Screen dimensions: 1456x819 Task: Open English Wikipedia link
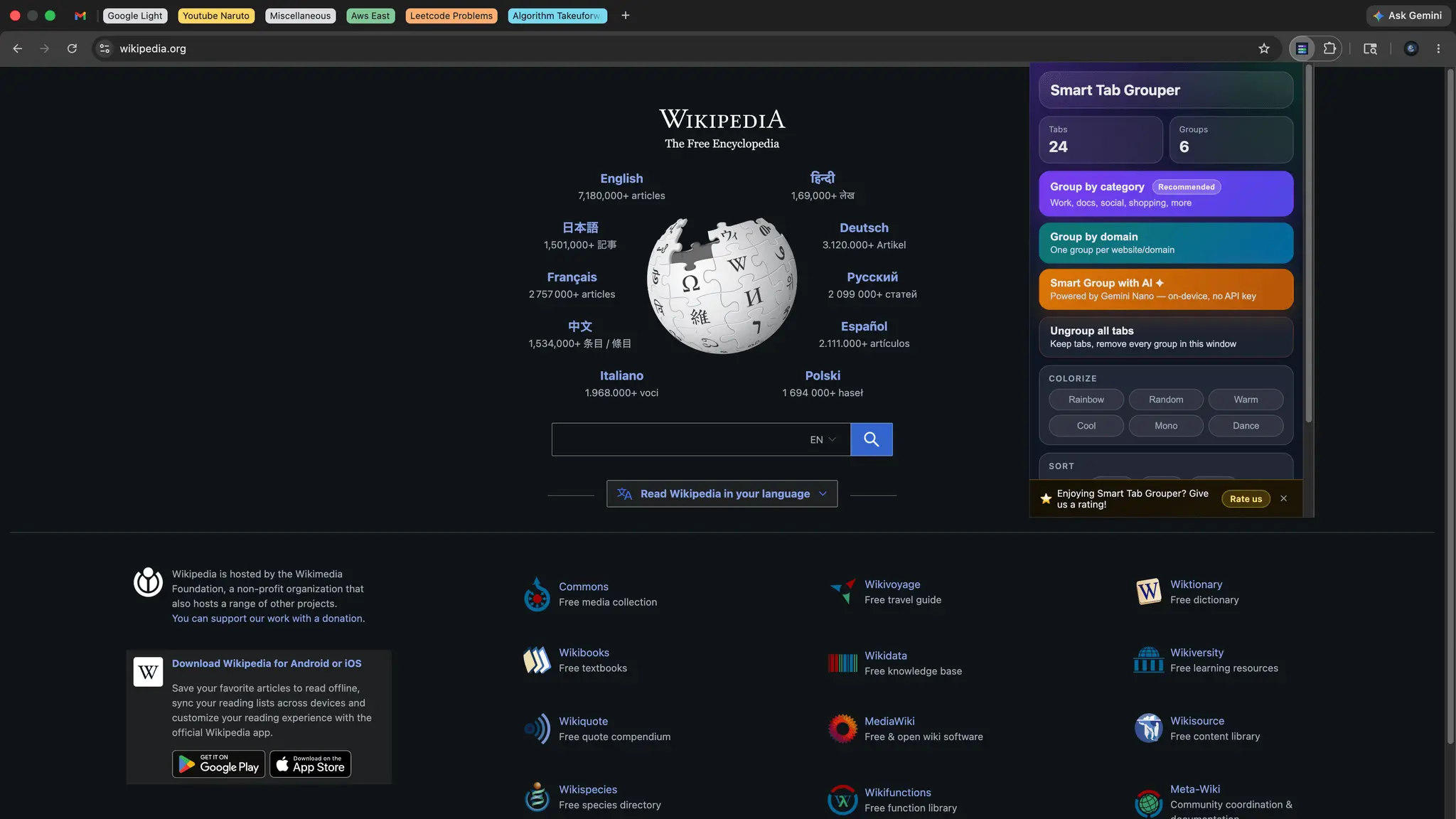click(x=621, y=178)
